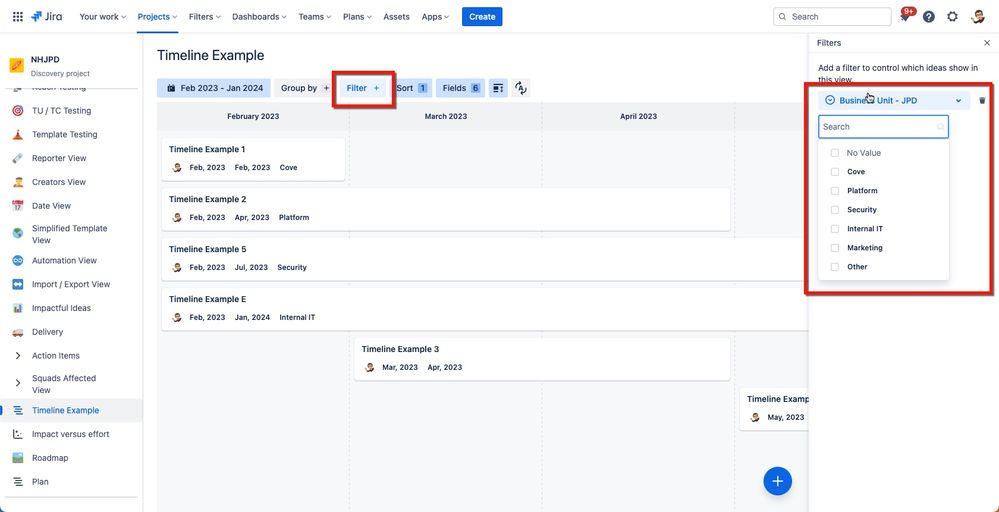Check the No Value option
Screen dimensions: 999x512
(x=835, y=153)
